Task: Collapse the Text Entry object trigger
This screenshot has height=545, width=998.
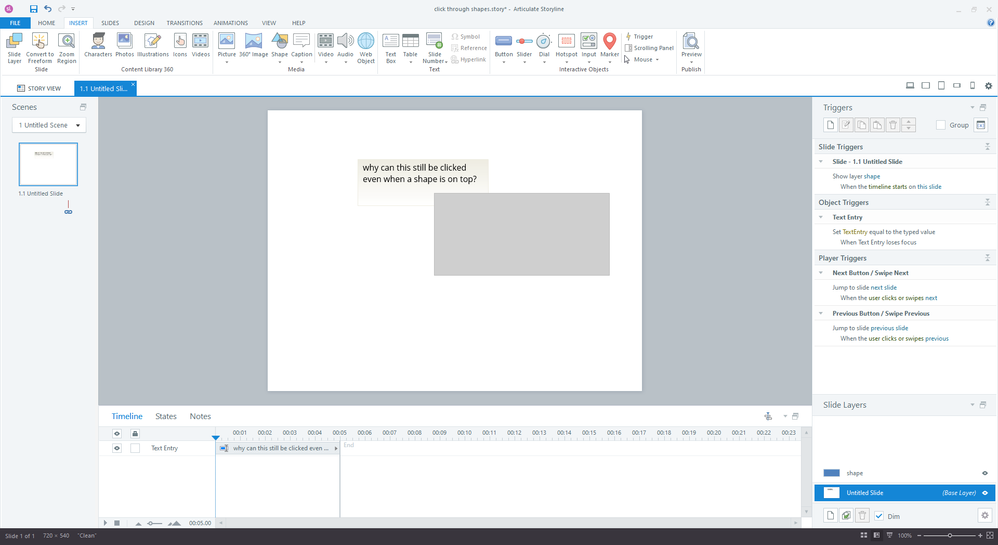Action: coord(822,217)
